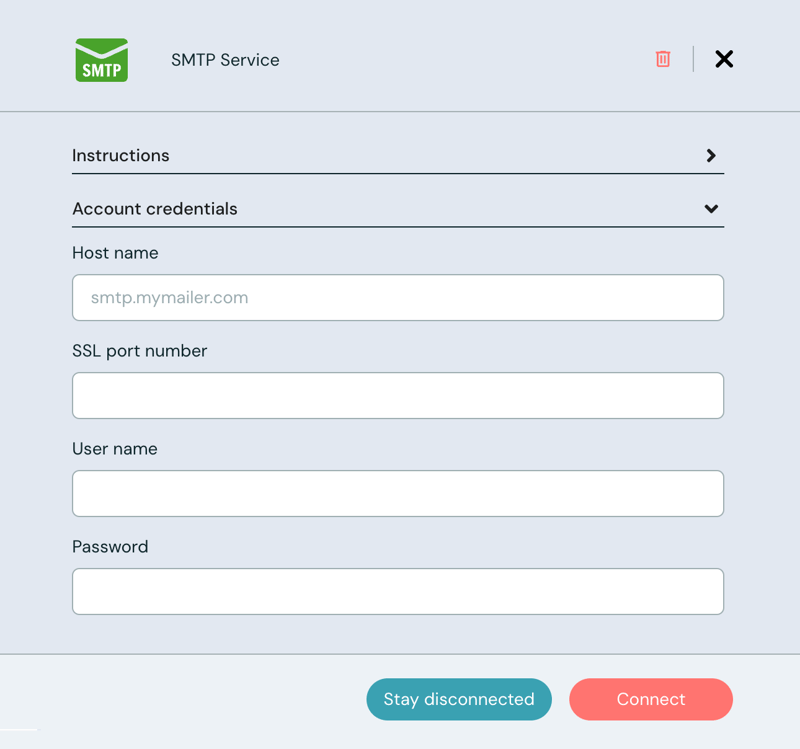Click into the SSL port number field

click(398, 396)
